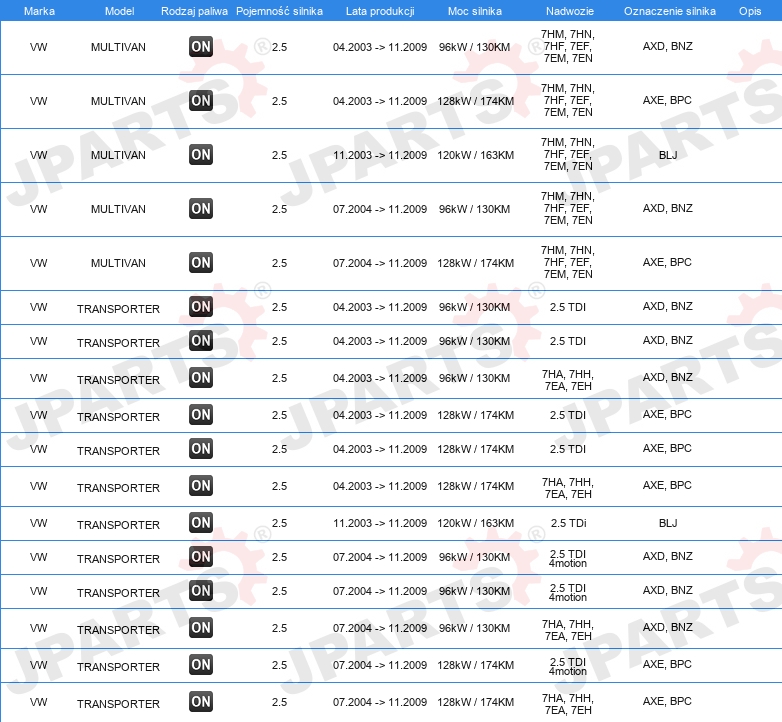This screenshot has height=722, width=782.
Task: Click 96kW / 130KM in MULTIVAN 04.2003 row
Action: 474,47
